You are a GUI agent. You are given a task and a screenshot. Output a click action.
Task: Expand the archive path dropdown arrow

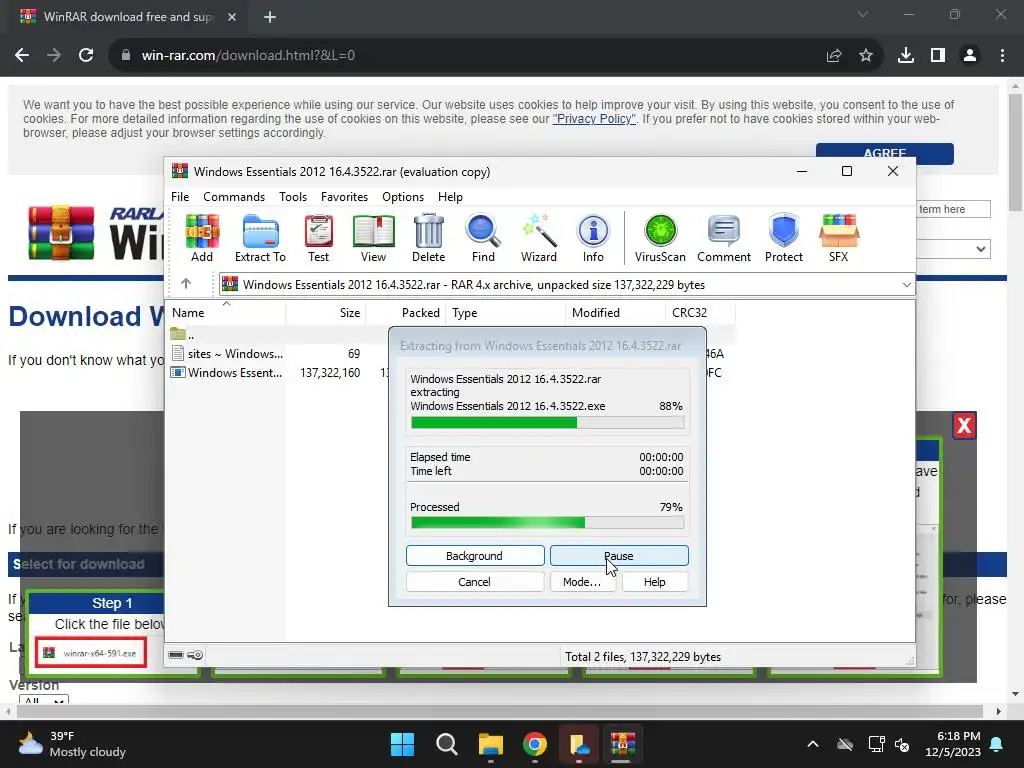[x=906, y=285]
